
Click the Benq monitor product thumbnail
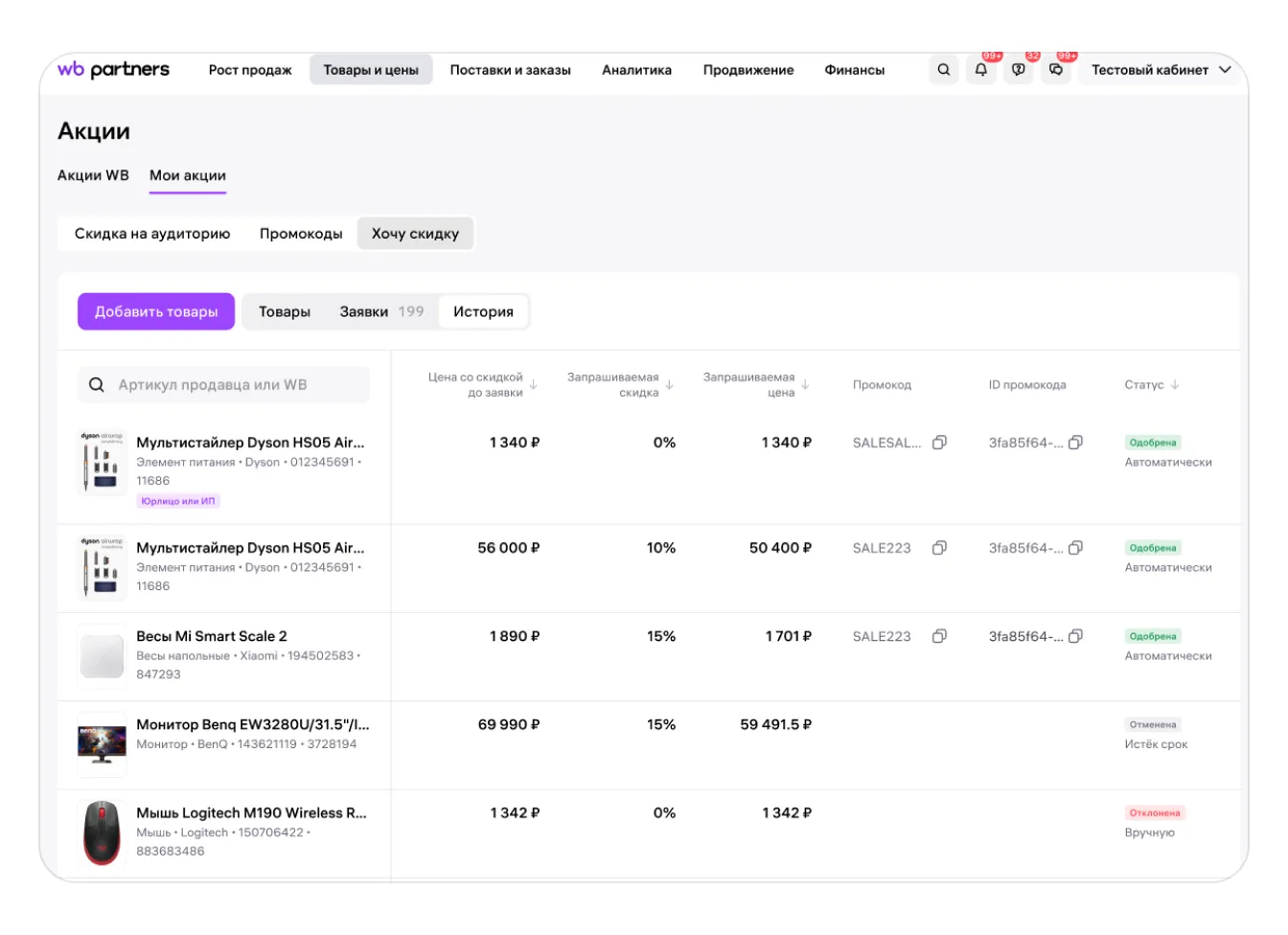click(102, 744)
